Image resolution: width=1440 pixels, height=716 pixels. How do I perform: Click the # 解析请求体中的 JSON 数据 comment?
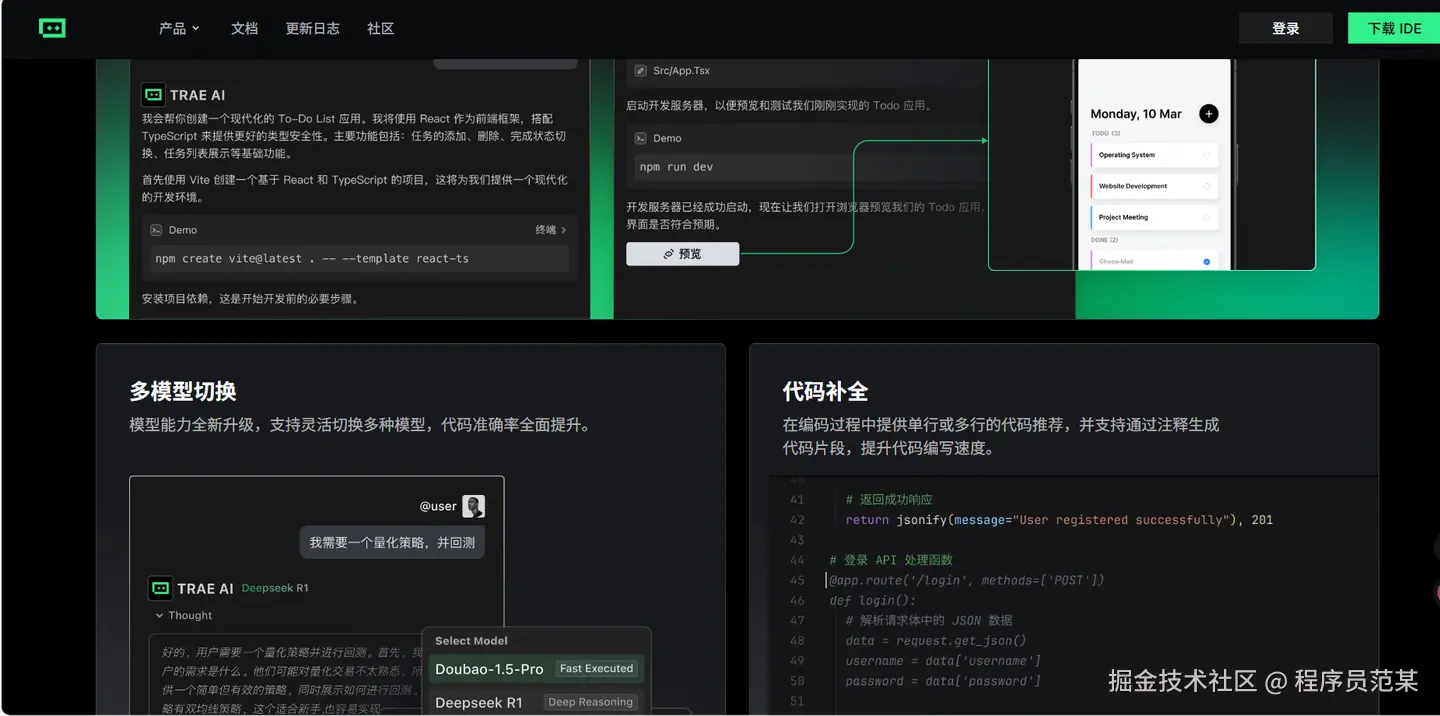click(929, 621)
